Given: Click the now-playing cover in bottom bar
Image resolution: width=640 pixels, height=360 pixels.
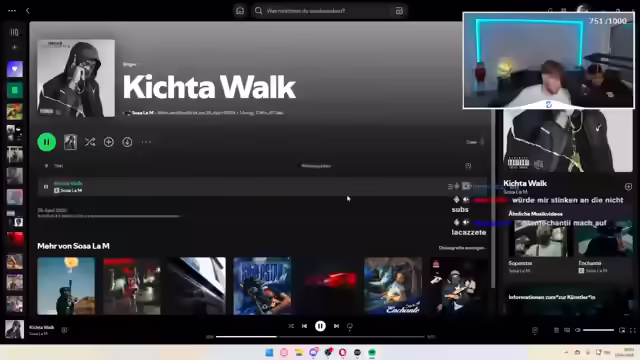Looking at the screenshot, I should tap(14, 330).
